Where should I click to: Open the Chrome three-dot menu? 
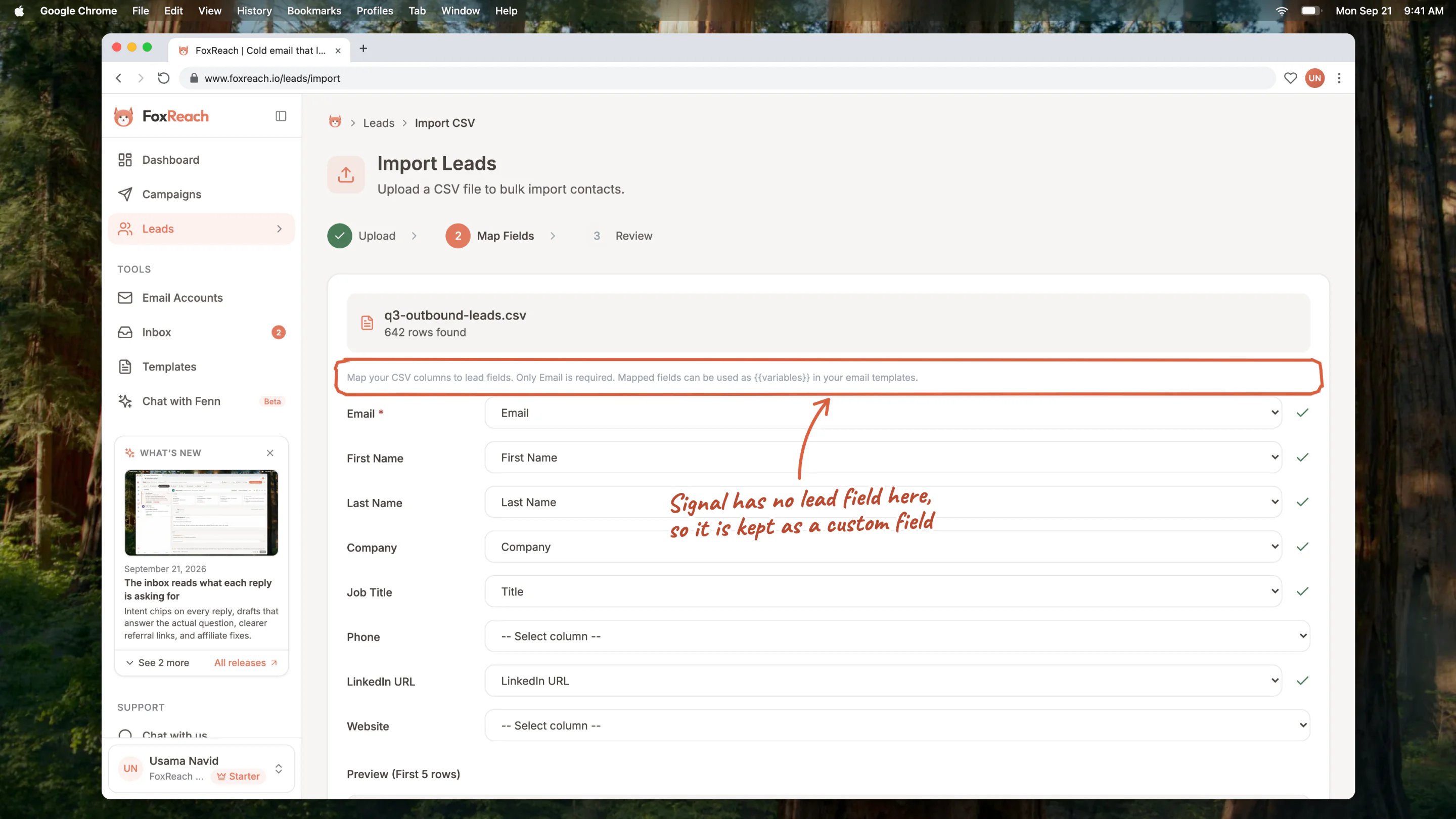(x=1339, y=78)
